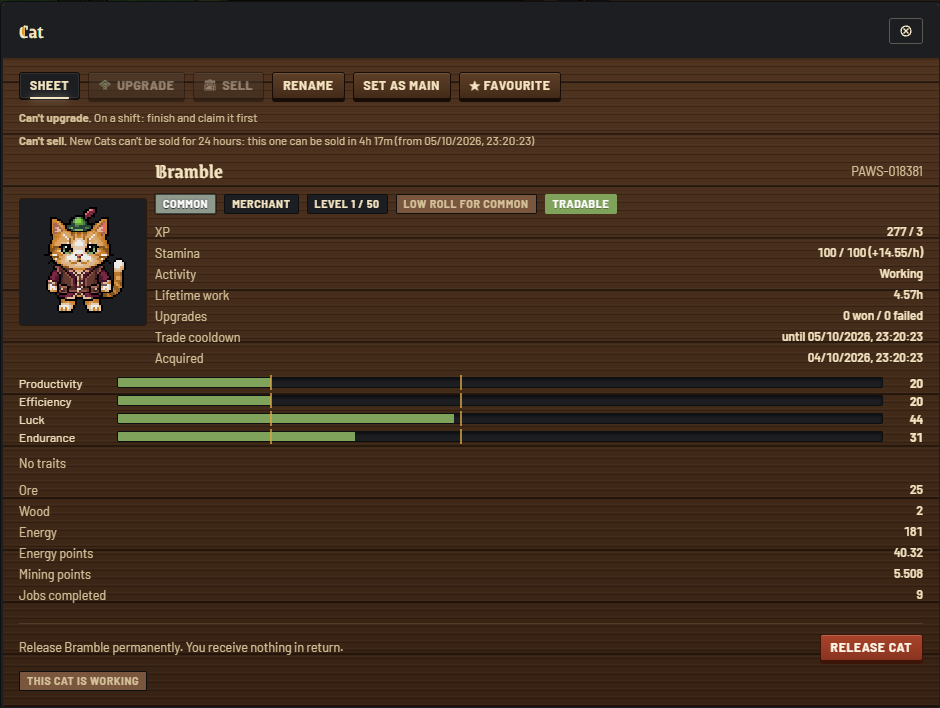Image resolution: width=940 pixels, height=708 pixels.
Task: Click the sell icon
Action: pyautogui.click(x=210, y=85)
